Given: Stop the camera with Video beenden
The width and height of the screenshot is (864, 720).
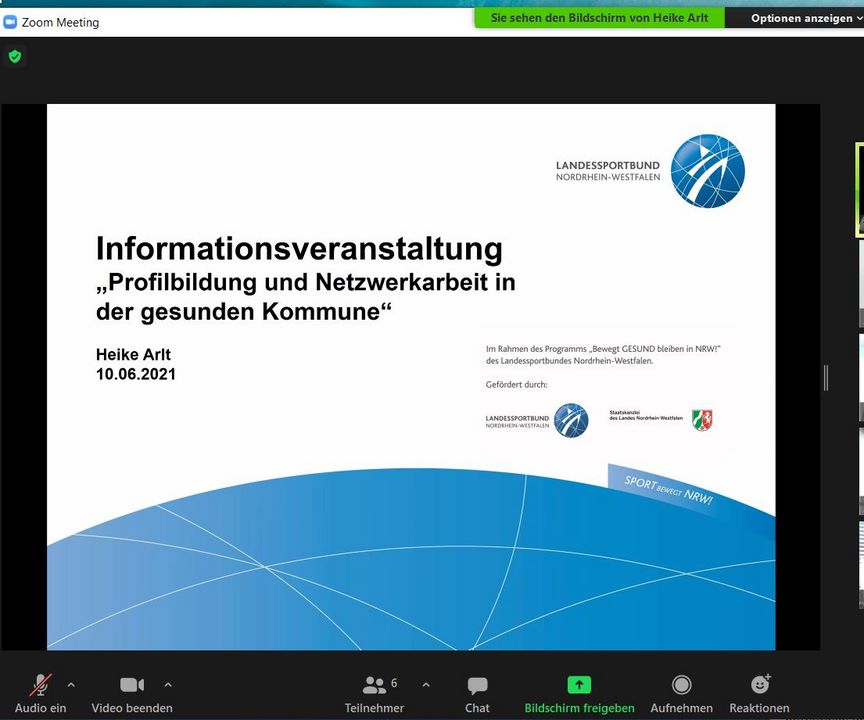Looking at the screenshot, I should pyautogui.click(x=132, y=692).
